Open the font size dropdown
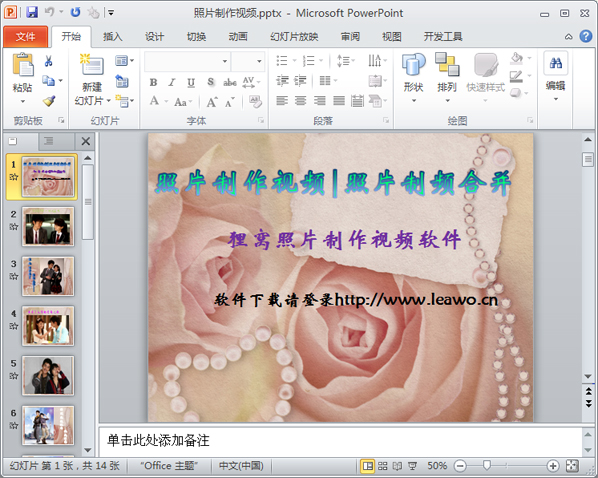This screenshot has width=598, height=478. pyautogui.click(x=259, y=61)
